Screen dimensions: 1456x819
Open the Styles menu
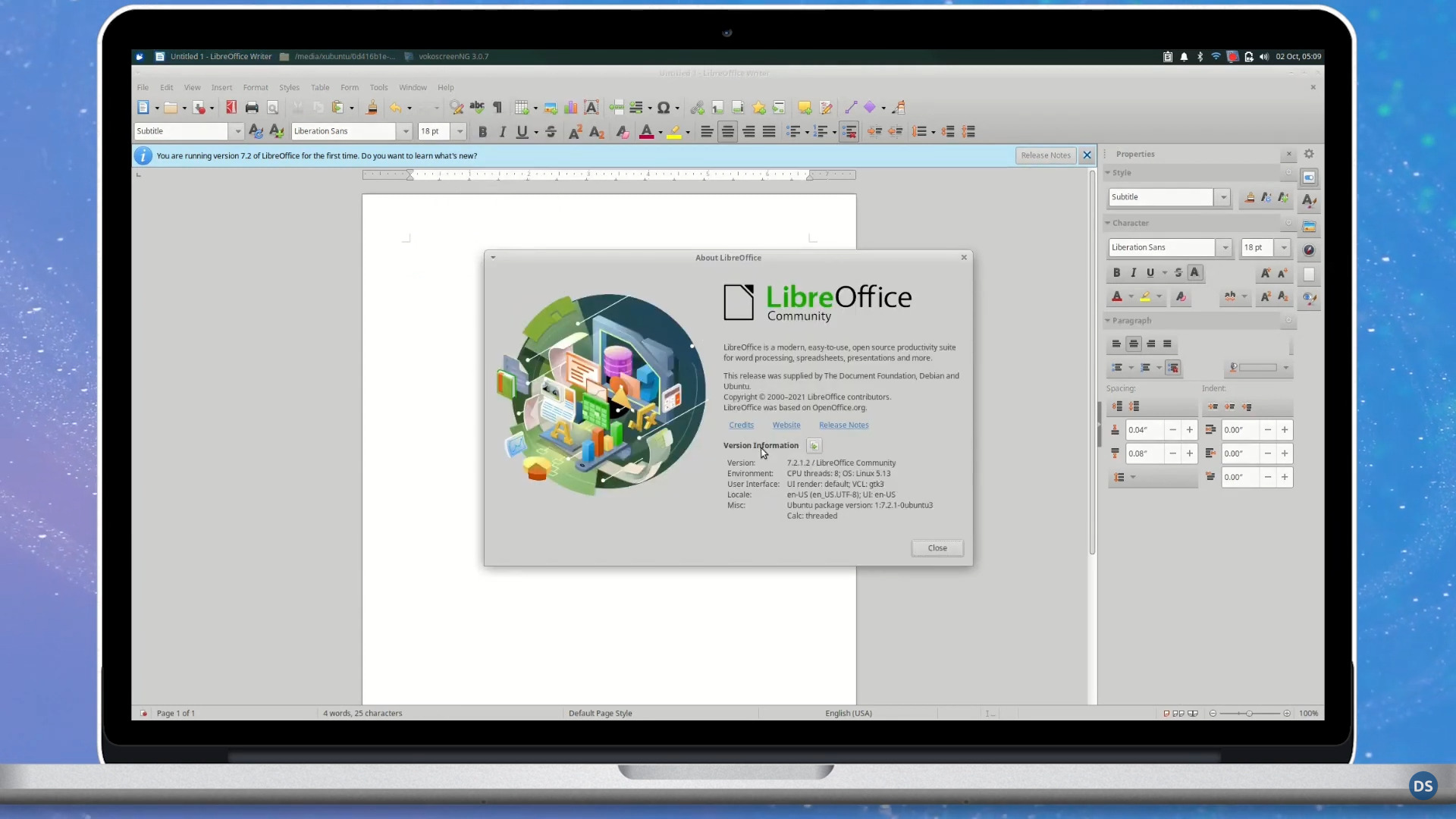[x=289, y=88]
